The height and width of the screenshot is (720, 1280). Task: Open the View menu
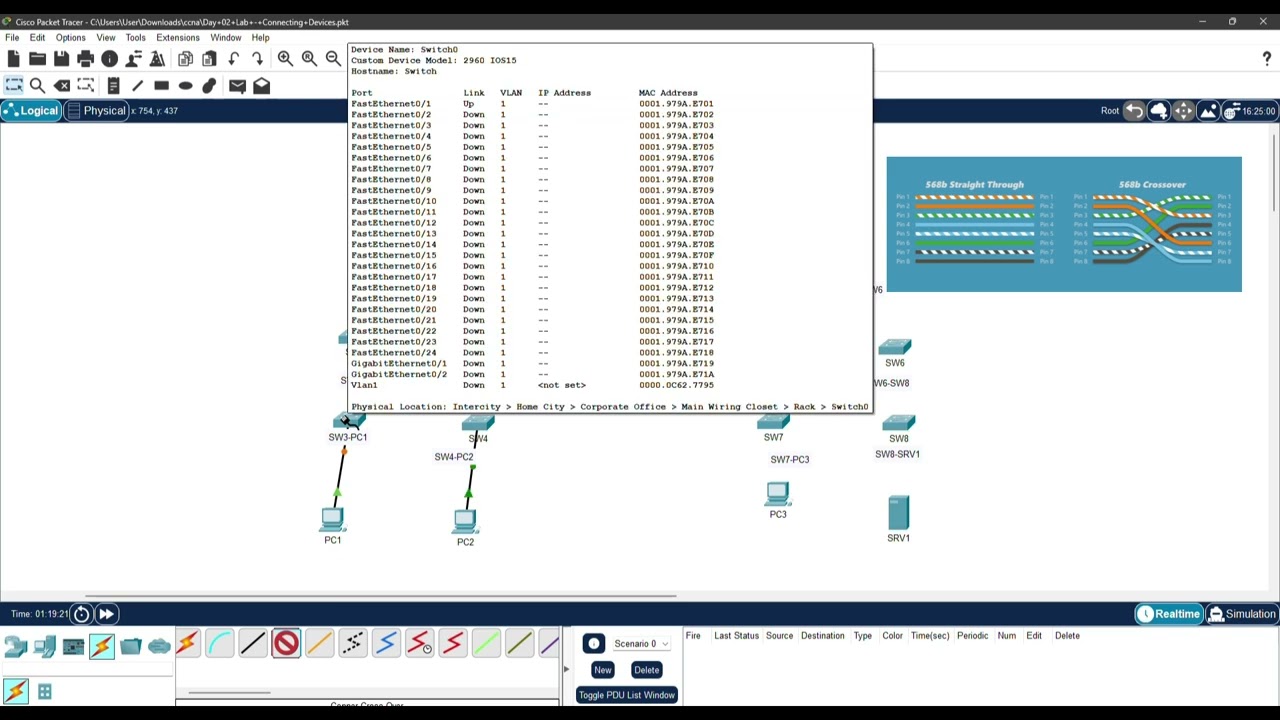coord(105,38)
